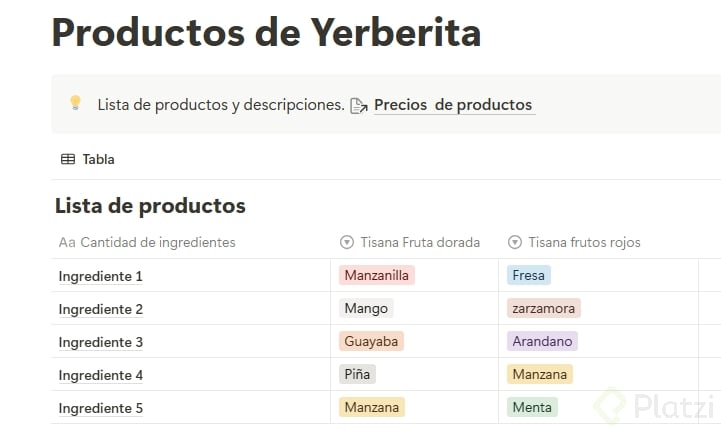This screenshot has width=721, height=431.
Task: Click the blue Fresa tag
Action: click(528, 275)
